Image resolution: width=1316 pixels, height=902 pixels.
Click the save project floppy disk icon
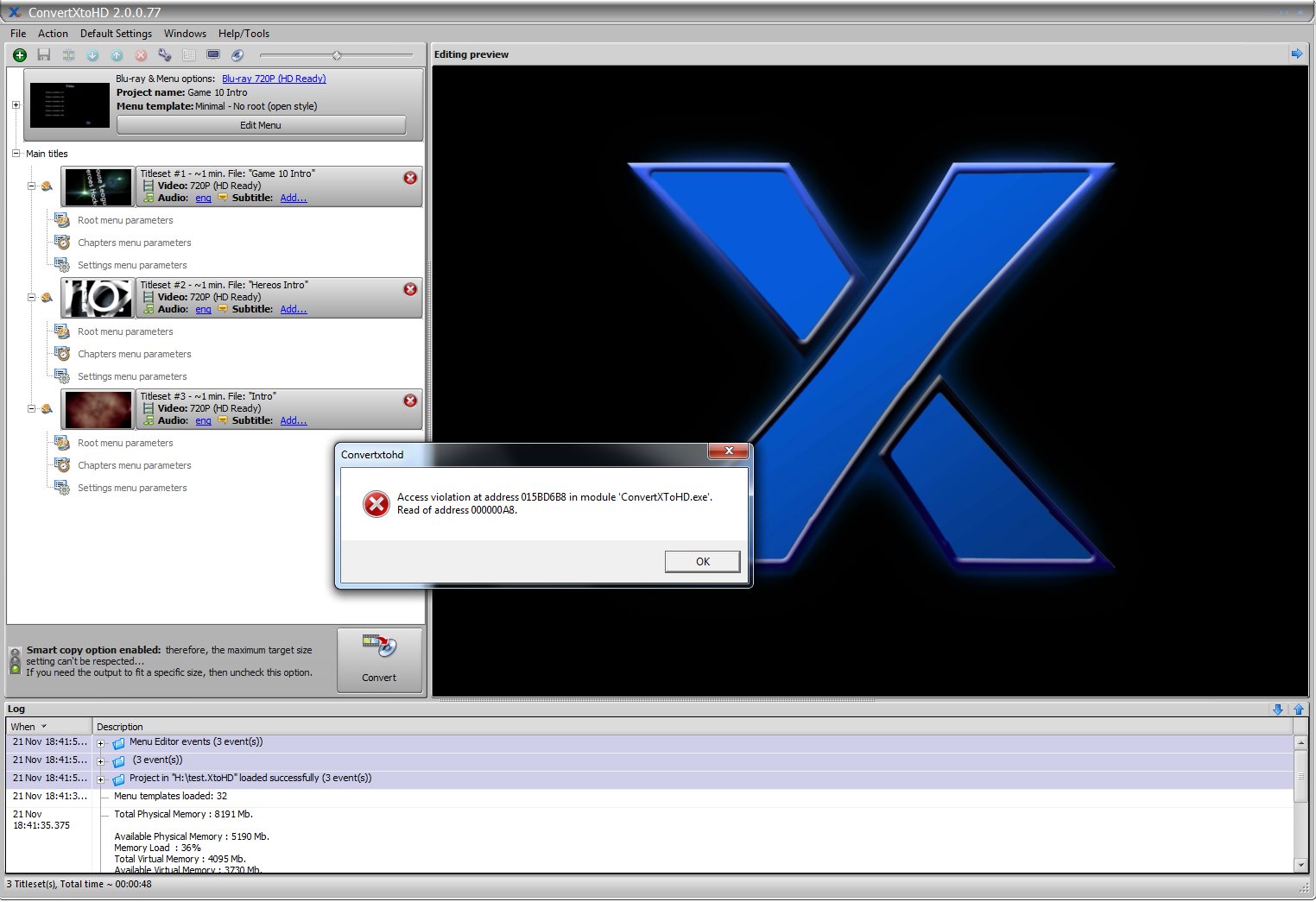(44, 55)
